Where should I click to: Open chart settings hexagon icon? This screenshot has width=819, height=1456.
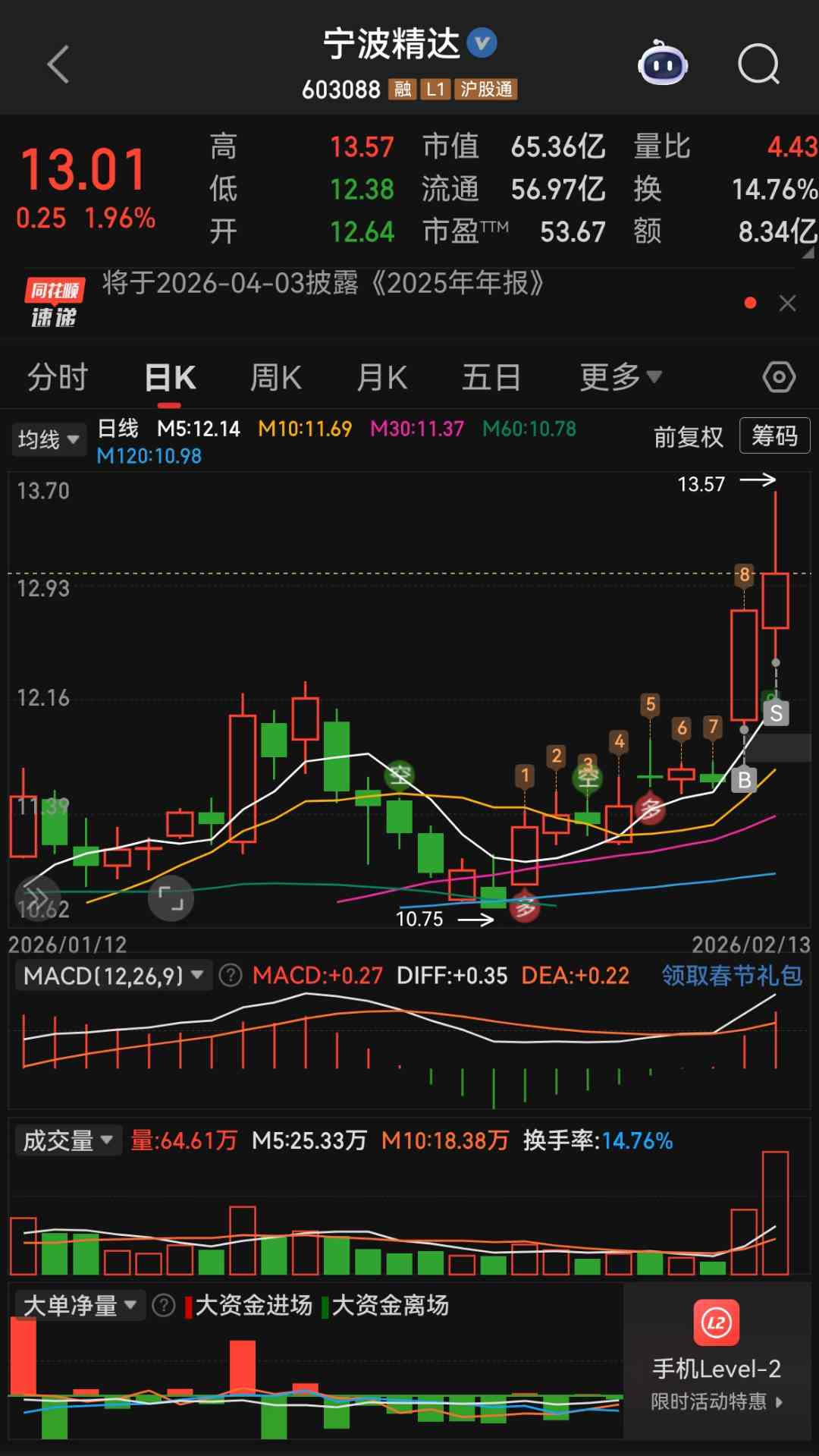pos(778,377)
